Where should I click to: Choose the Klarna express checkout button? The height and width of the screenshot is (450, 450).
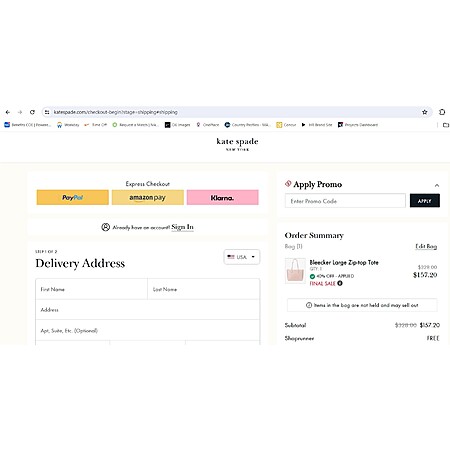point(222,197)
